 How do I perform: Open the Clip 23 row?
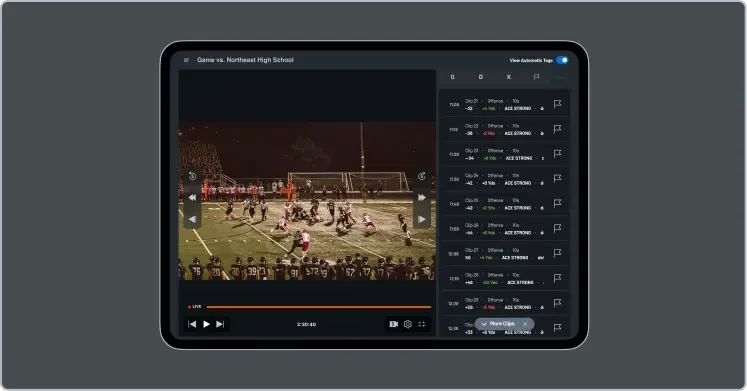(x=505, y=154)
